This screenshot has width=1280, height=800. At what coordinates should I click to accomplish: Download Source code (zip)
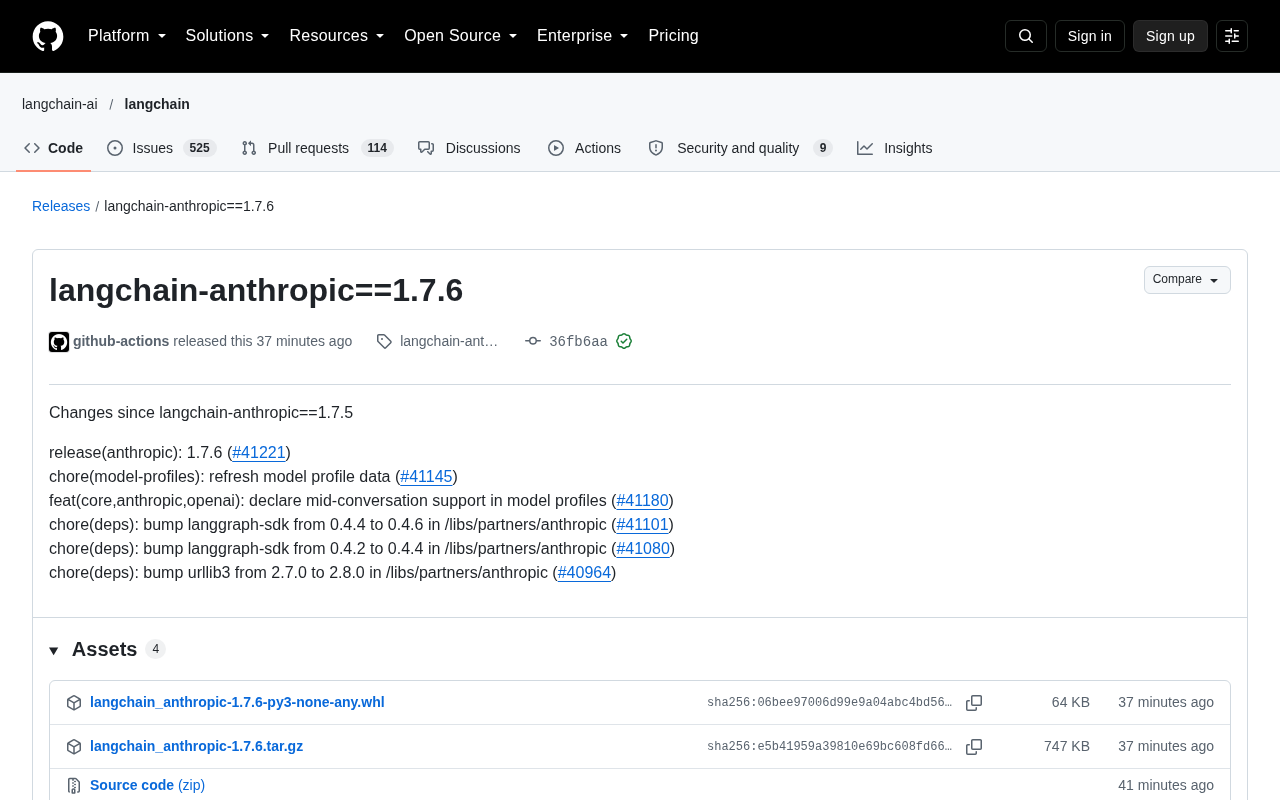pos(147,785)
